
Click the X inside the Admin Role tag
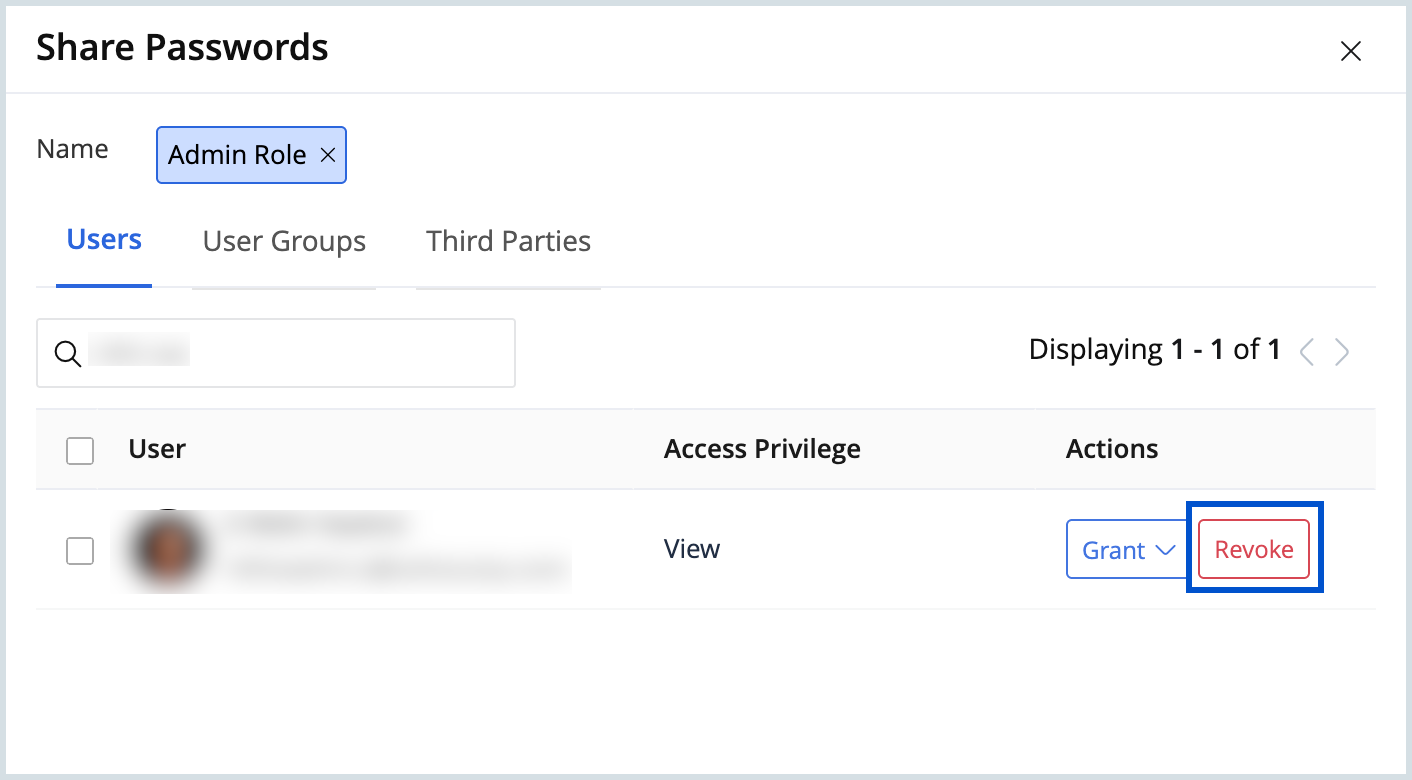point(328,155)
